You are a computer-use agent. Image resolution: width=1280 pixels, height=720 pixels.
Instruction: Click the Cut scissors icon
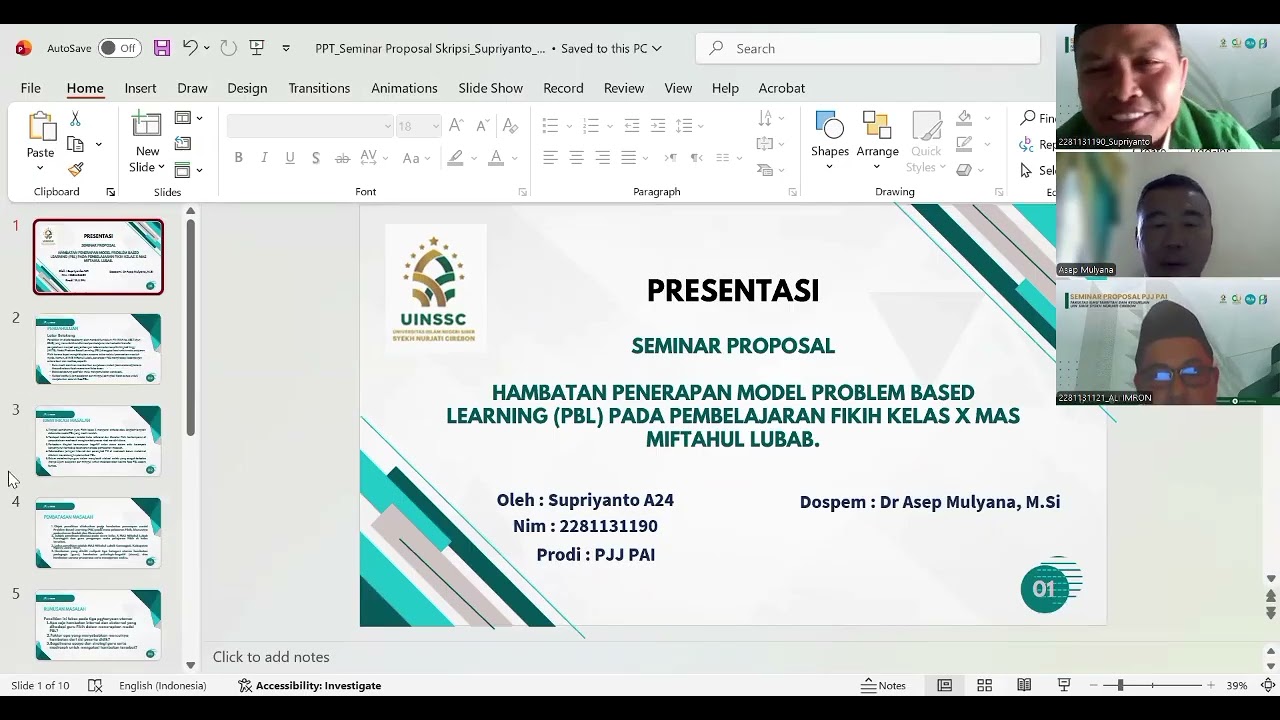click(75, 119)
